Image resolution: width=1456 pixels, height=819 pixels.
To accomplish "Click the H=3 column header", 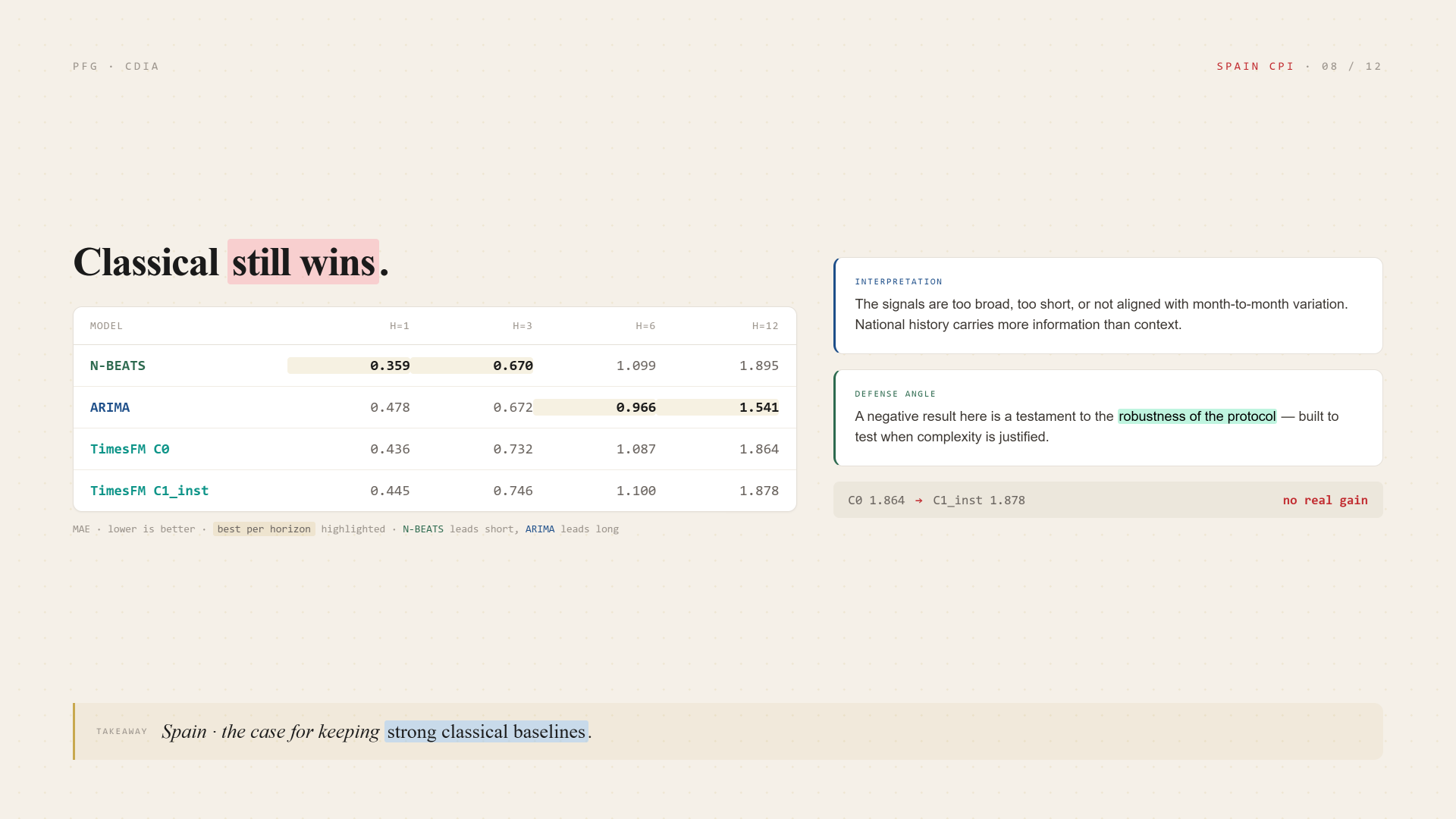I will [522, 326].
